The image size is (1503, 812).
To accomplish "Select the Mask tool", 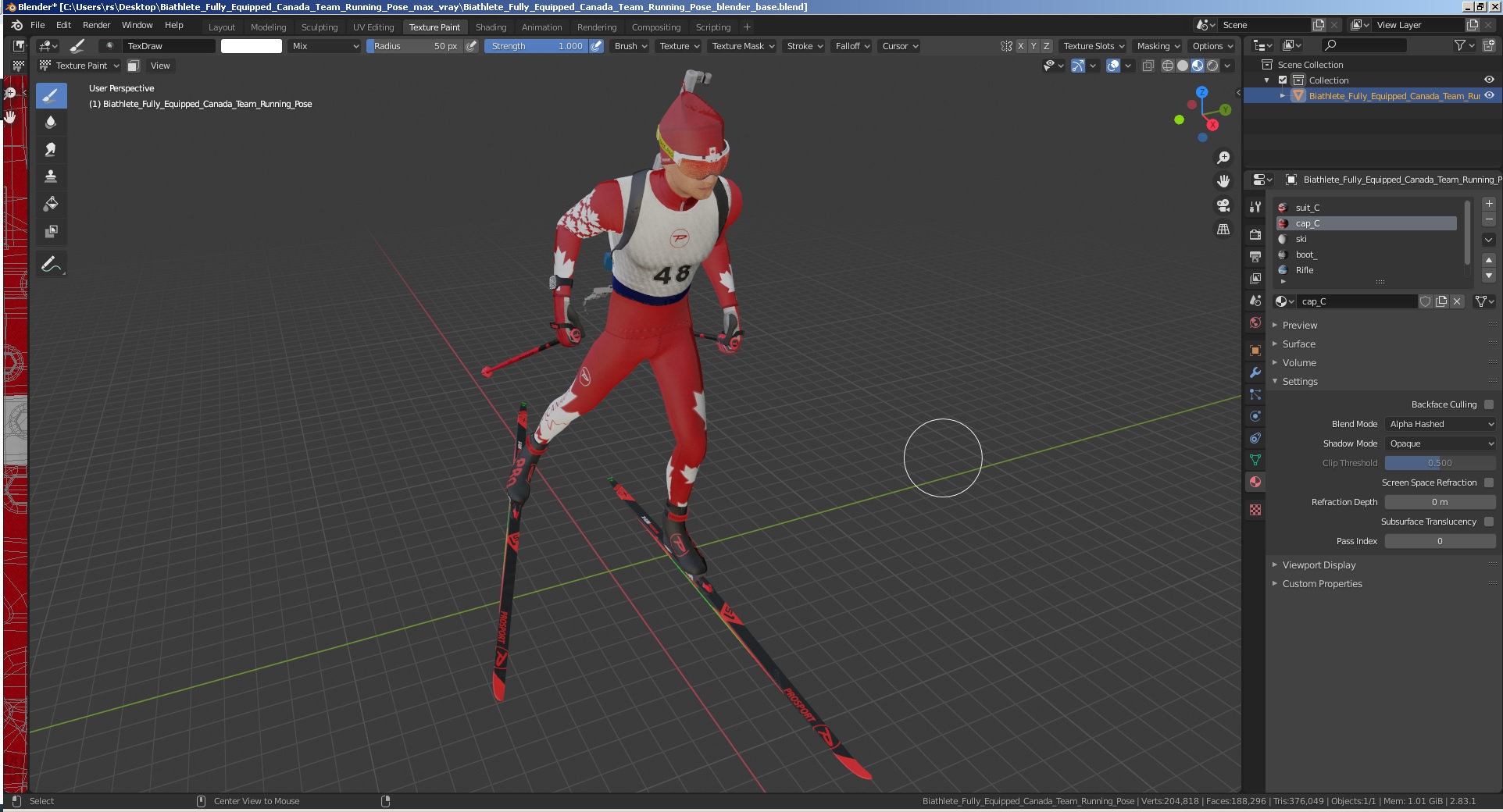I will click(51, 231).
